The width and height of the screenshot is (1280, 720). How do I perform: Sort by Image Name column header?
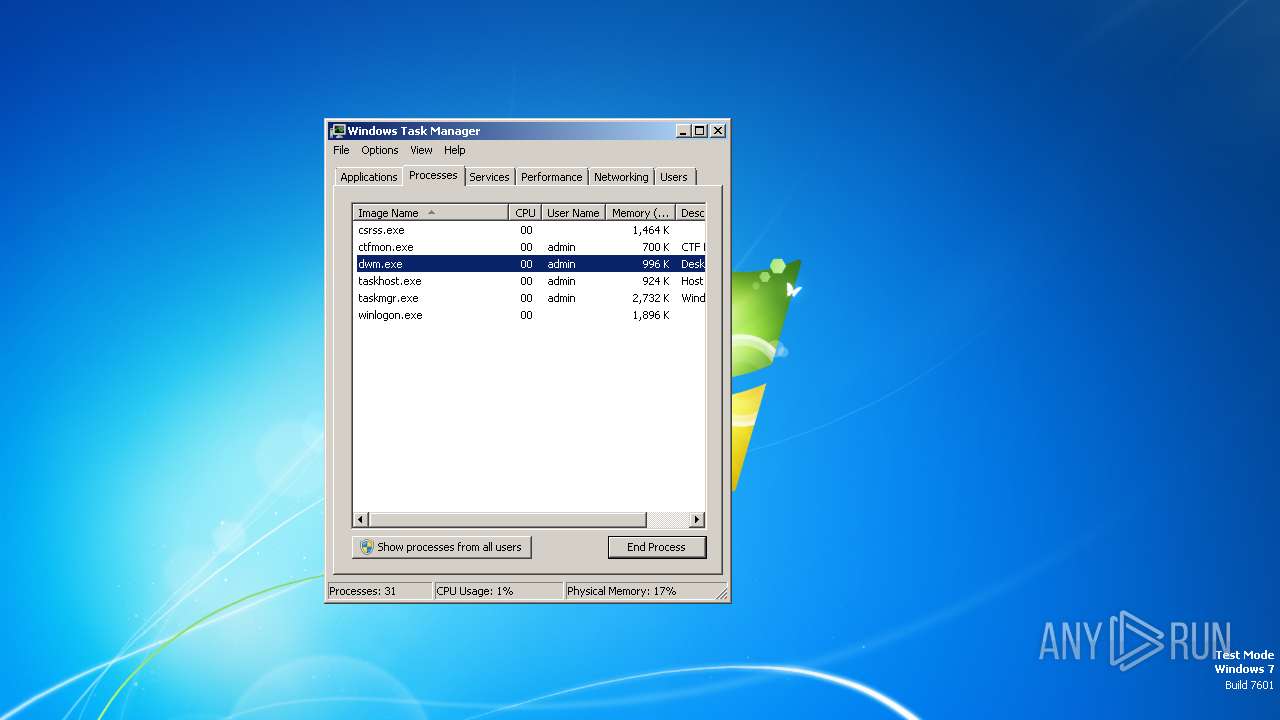[x=430, y=213]
